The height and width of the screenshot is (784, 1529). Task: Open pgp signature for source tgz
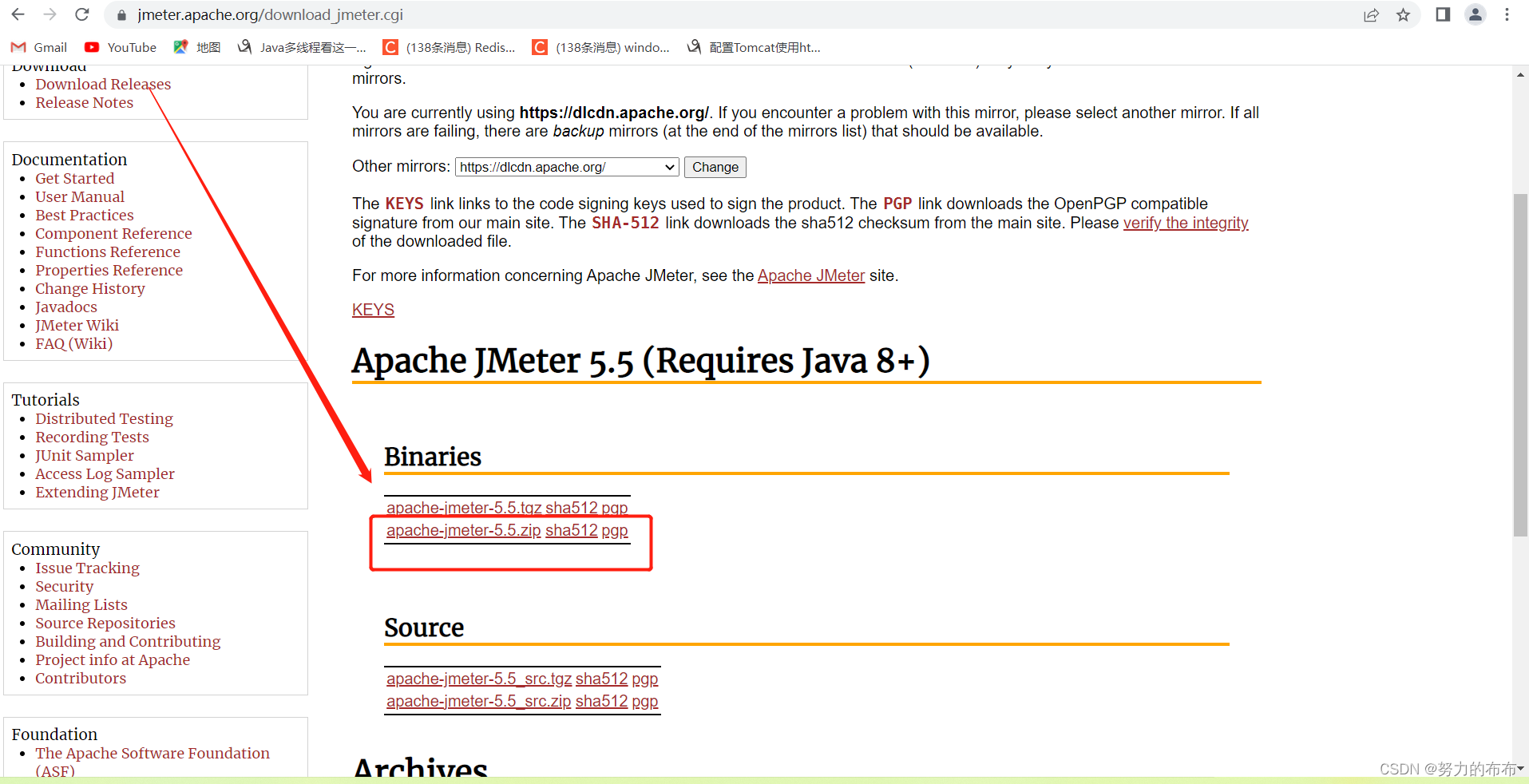[x=645, y=679]
